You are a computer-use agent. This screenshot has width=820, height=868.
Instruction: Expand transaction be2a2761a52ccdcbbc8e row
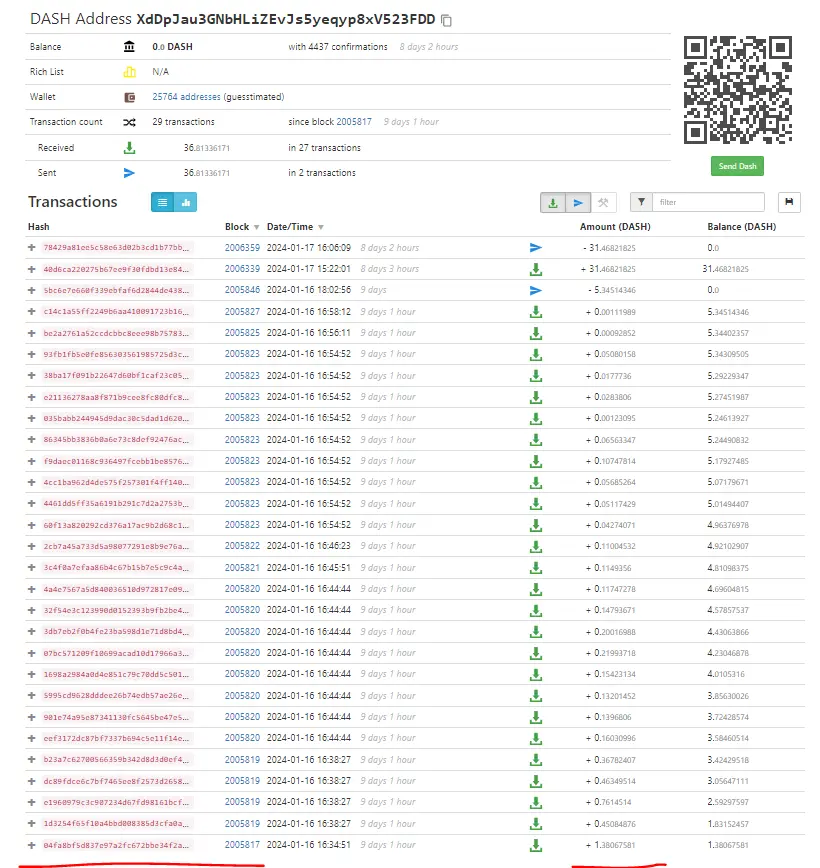pyautogui.click(x=32, y=333)
